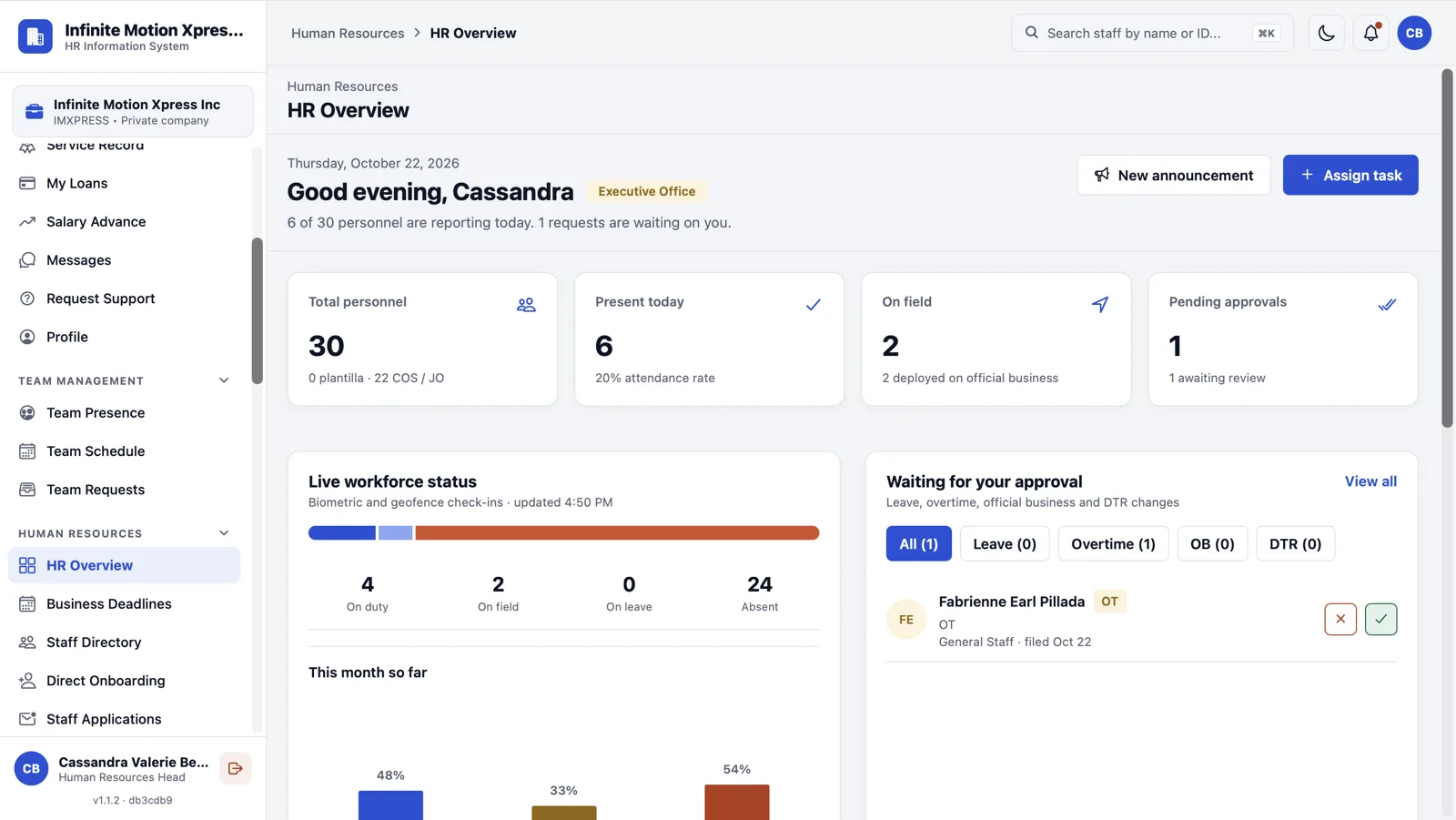Open Team Schedule

[x=126, y=451]
